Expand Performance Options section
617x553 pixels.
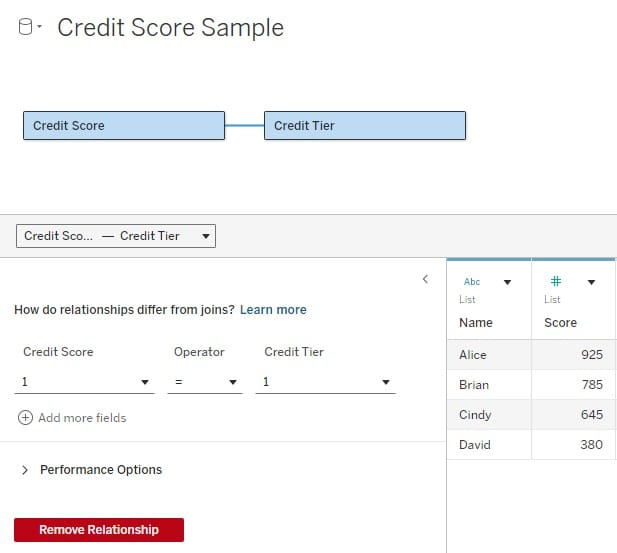click(92, 470)
